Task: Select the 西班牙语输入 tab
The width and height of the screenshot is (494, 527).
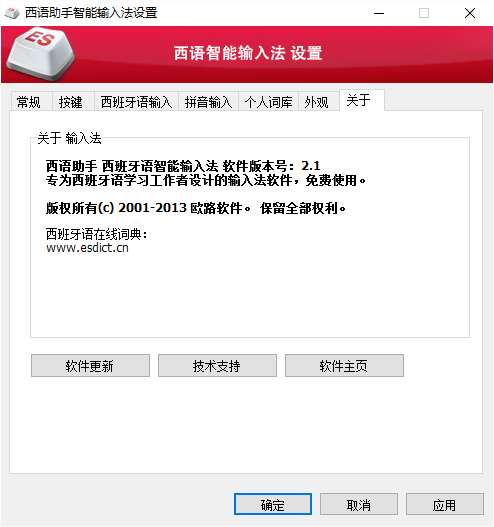Action: [136, 102]
